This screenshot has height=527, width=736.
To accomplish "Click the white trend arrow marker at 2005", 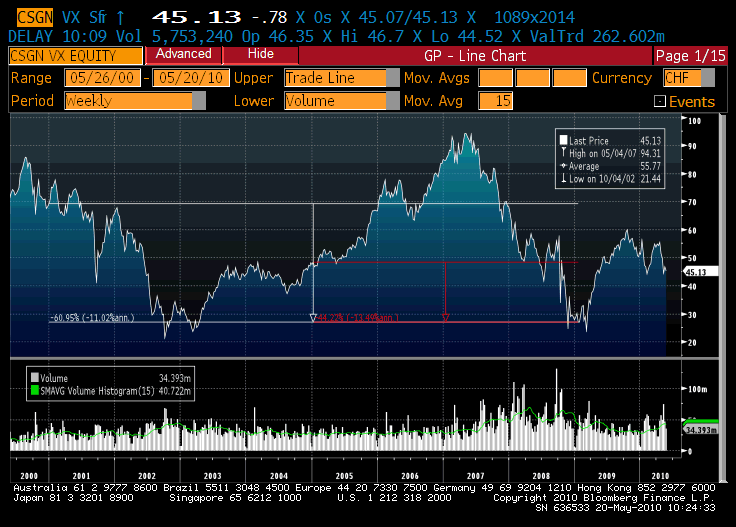I will (x=314, y=318).
